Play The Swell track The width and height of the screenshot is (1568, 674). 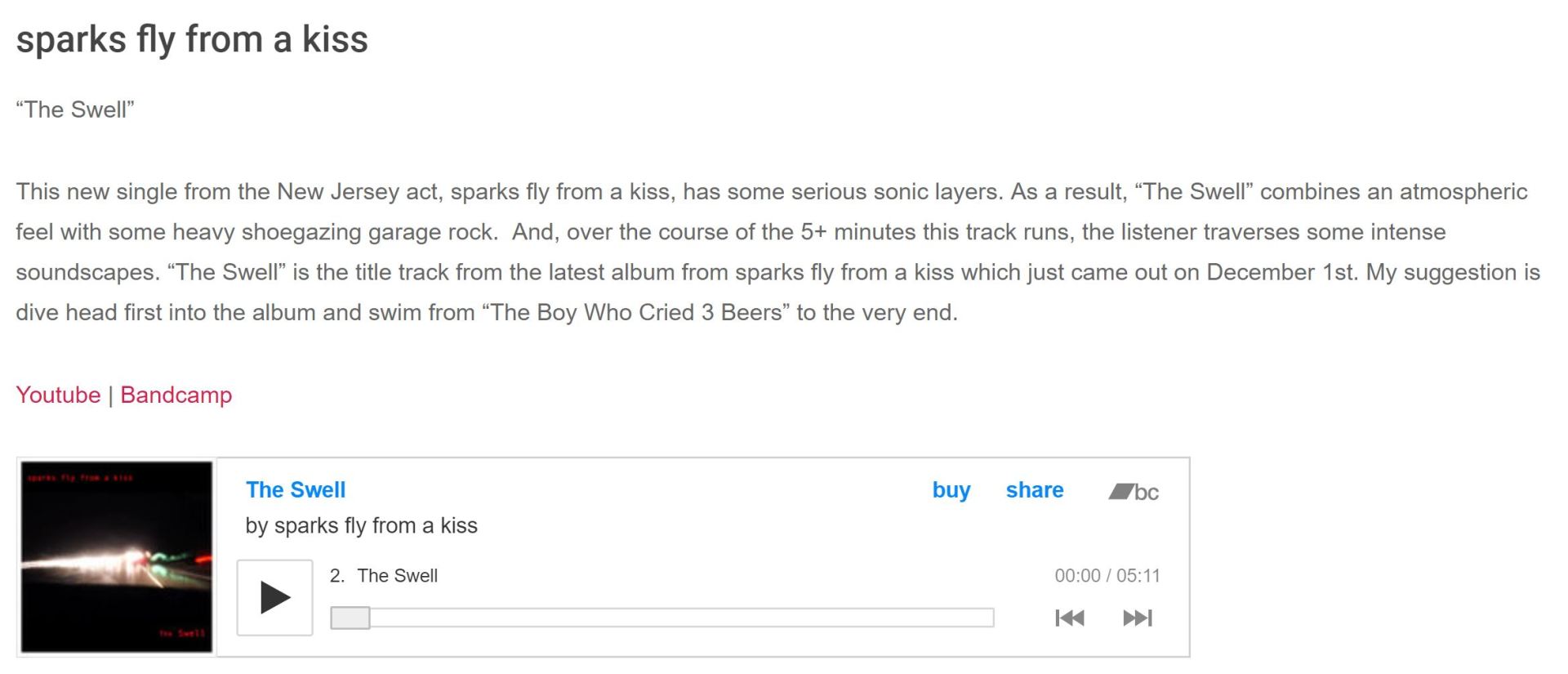(x=274, y=598)
